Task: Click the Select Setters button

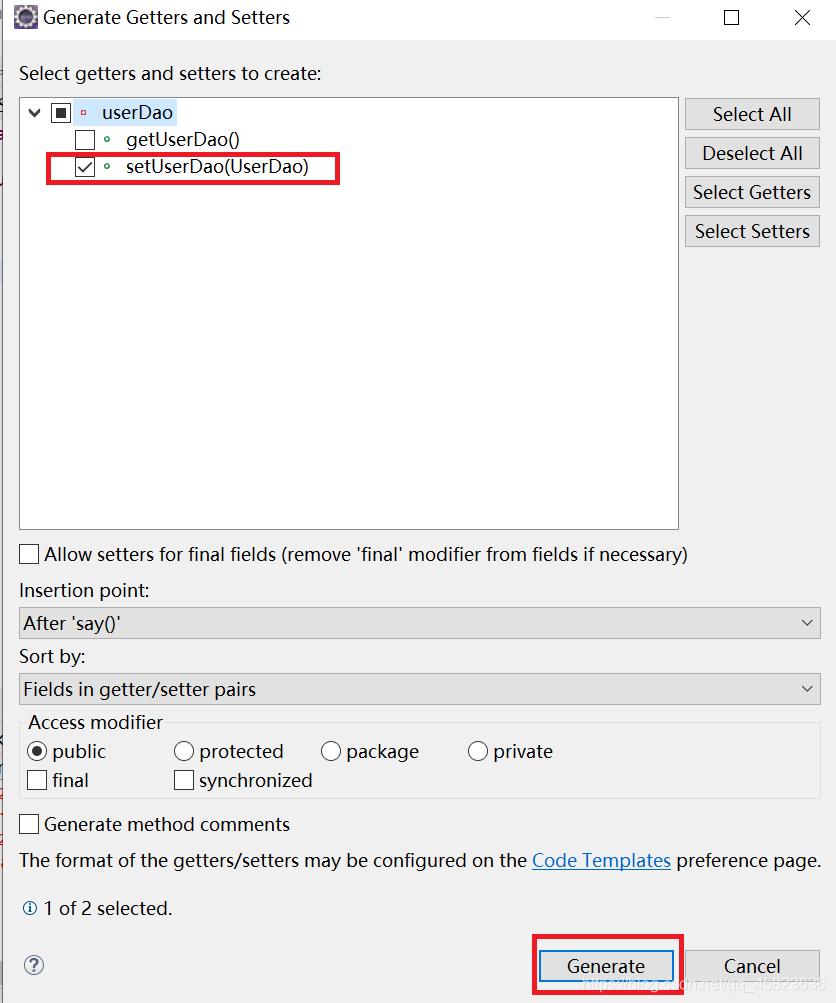Action: click(x=751, y=231)
